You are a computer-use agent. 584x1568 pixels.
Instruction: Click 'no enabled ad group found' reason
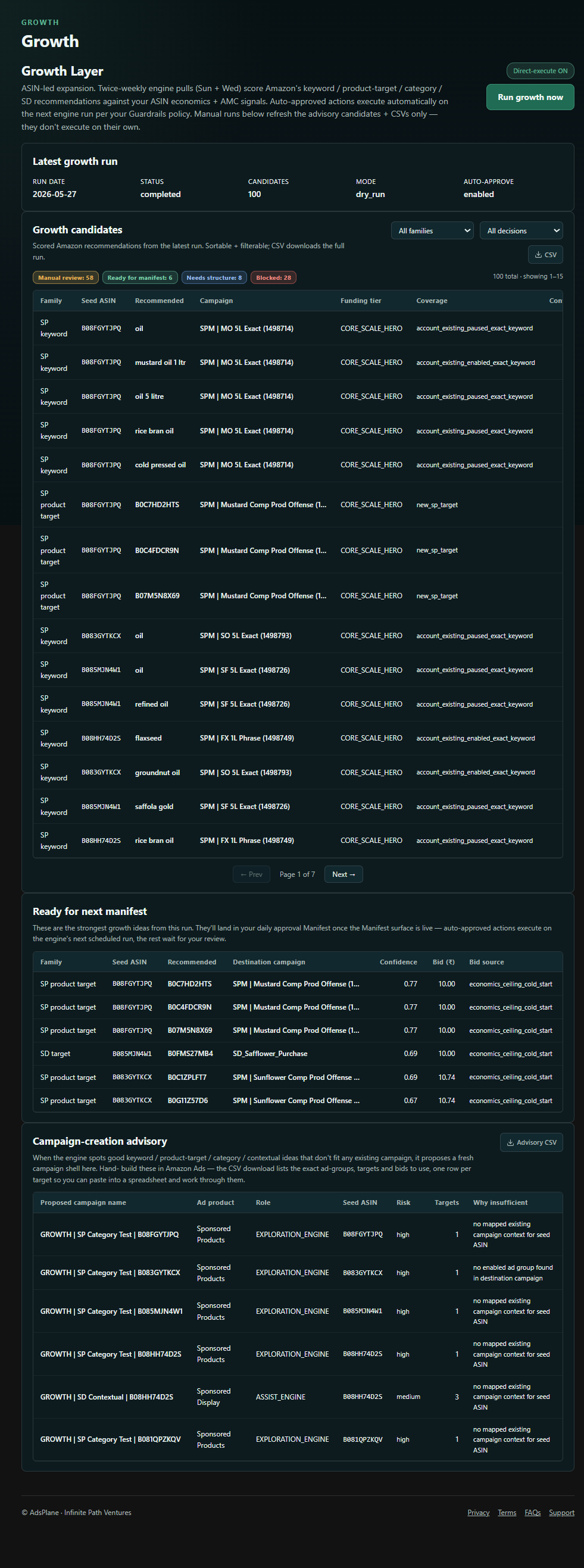(513, 1273)
